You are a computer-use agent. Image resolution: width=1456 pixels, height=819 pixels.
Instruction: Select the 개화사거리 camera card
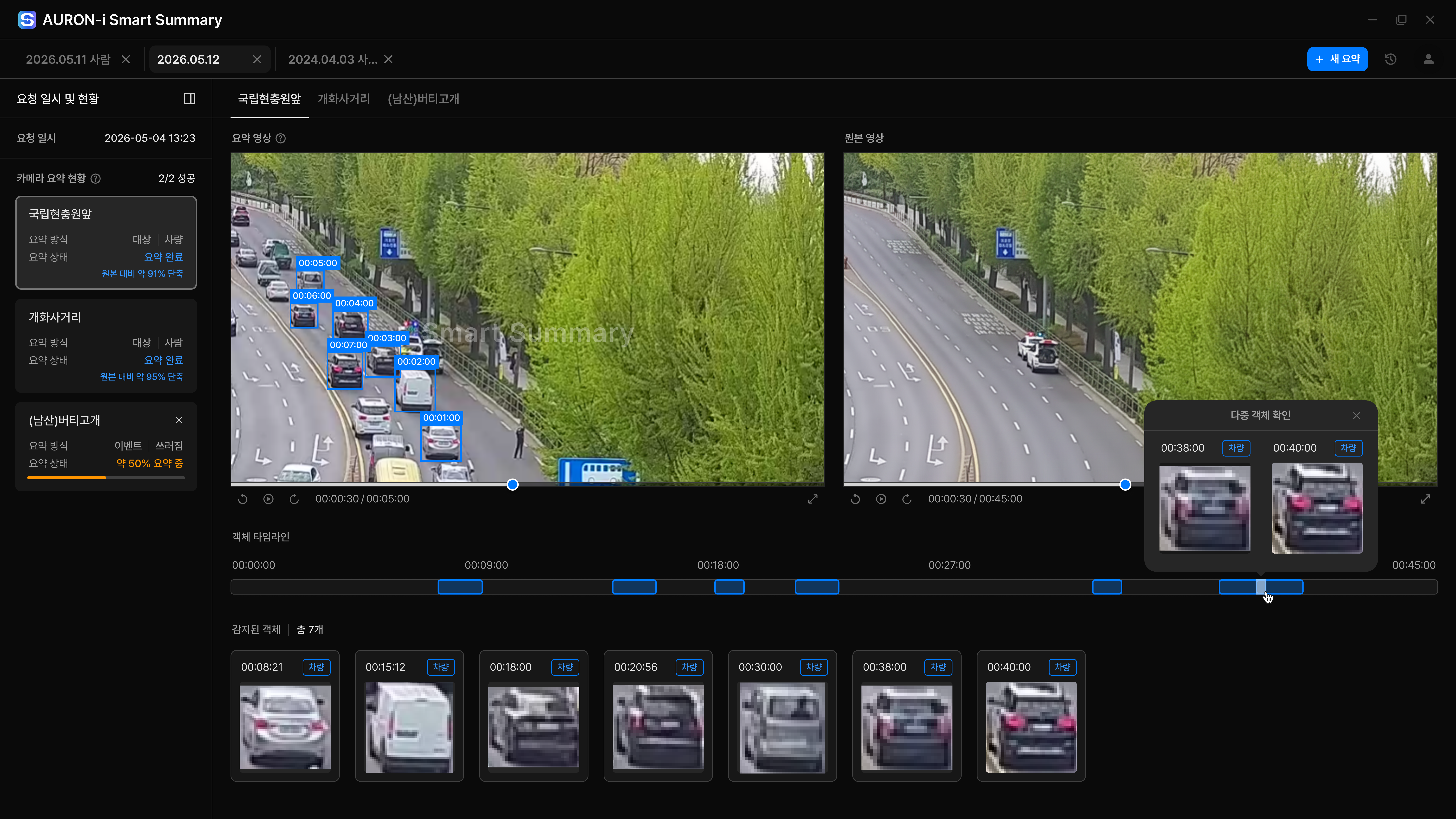(106, 346)
